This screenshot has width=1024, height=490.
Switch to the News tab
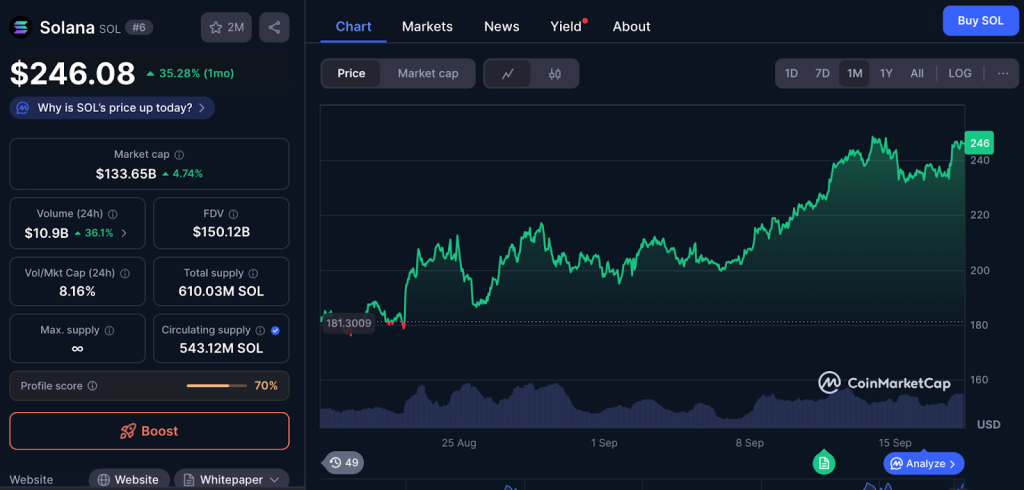coord(501,26)
